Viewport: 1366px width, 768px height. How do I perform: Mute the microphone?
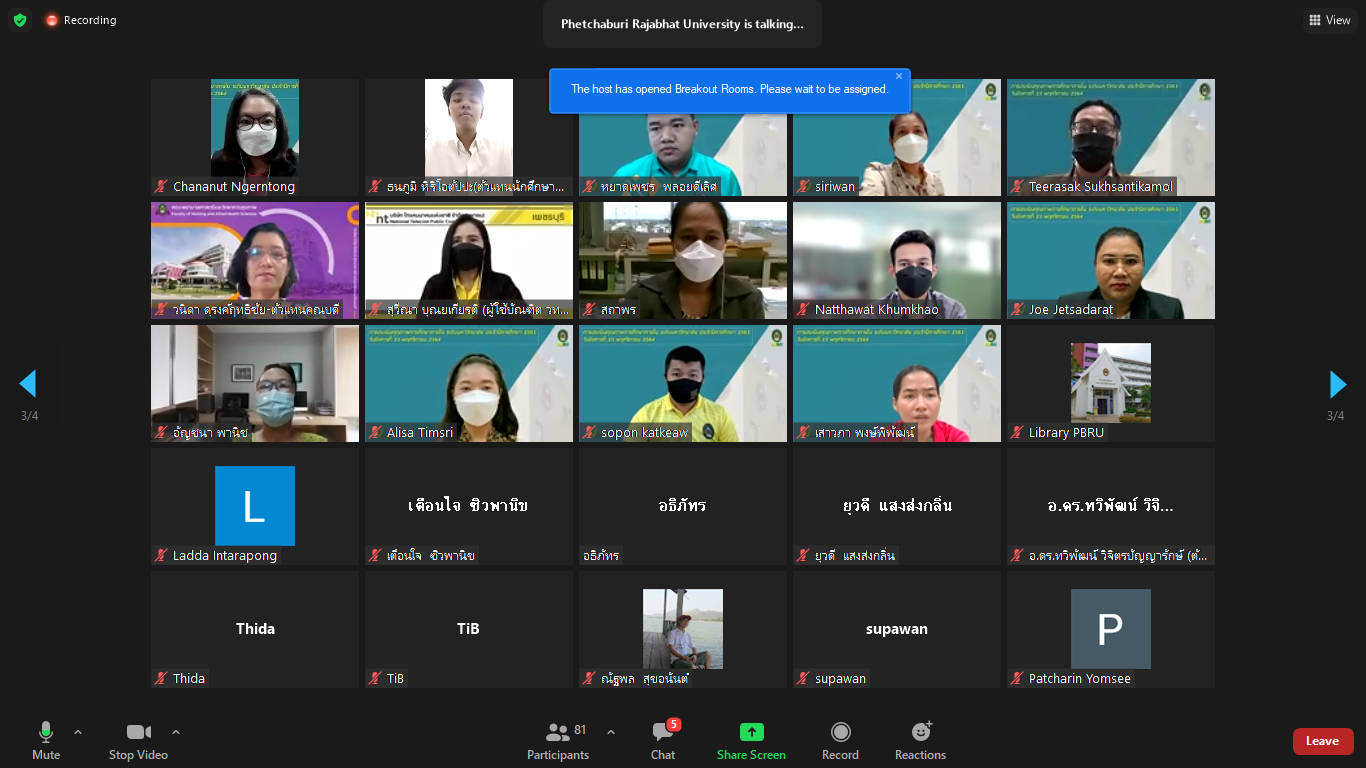(x=46, y=740)
